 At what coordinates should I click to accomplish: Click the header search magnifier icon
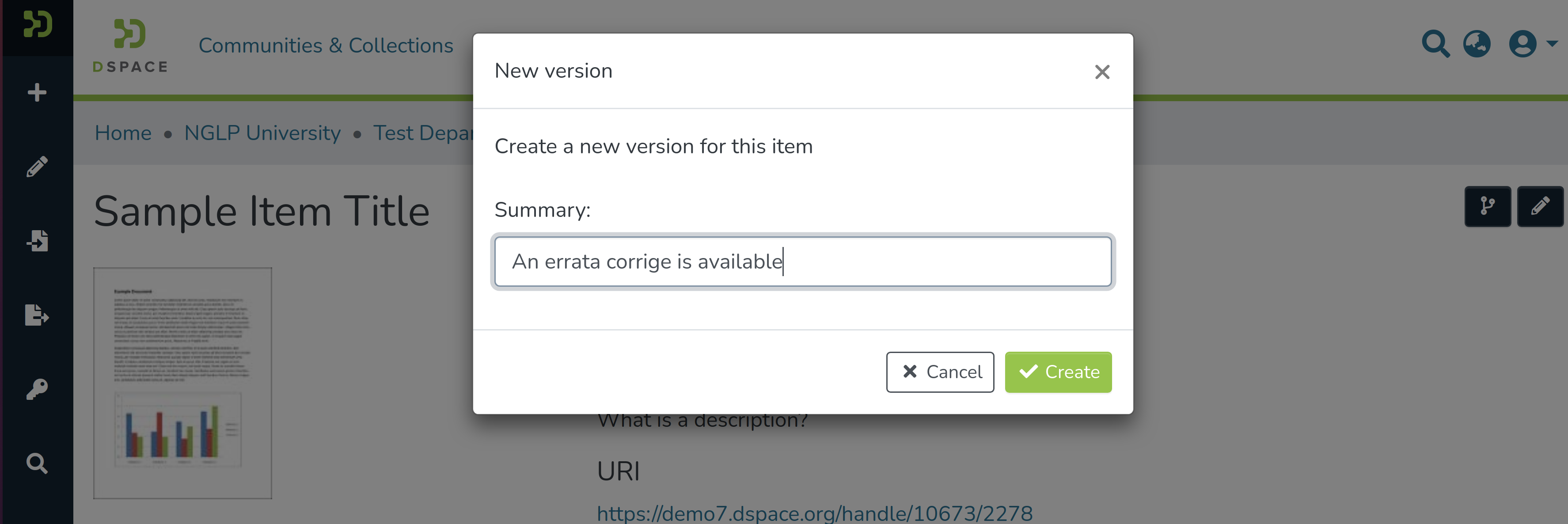point(1435,44)
